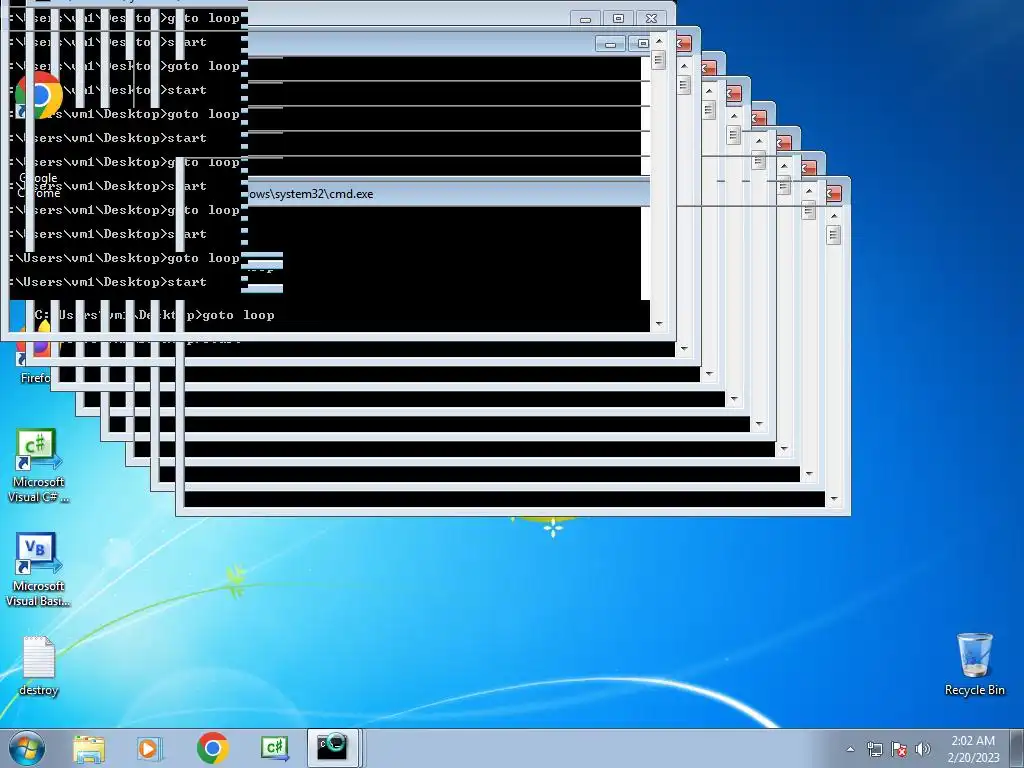Click the scroll-down arrow of the rearmost cmd window
1024x768 pixels.
pos(834,499)
